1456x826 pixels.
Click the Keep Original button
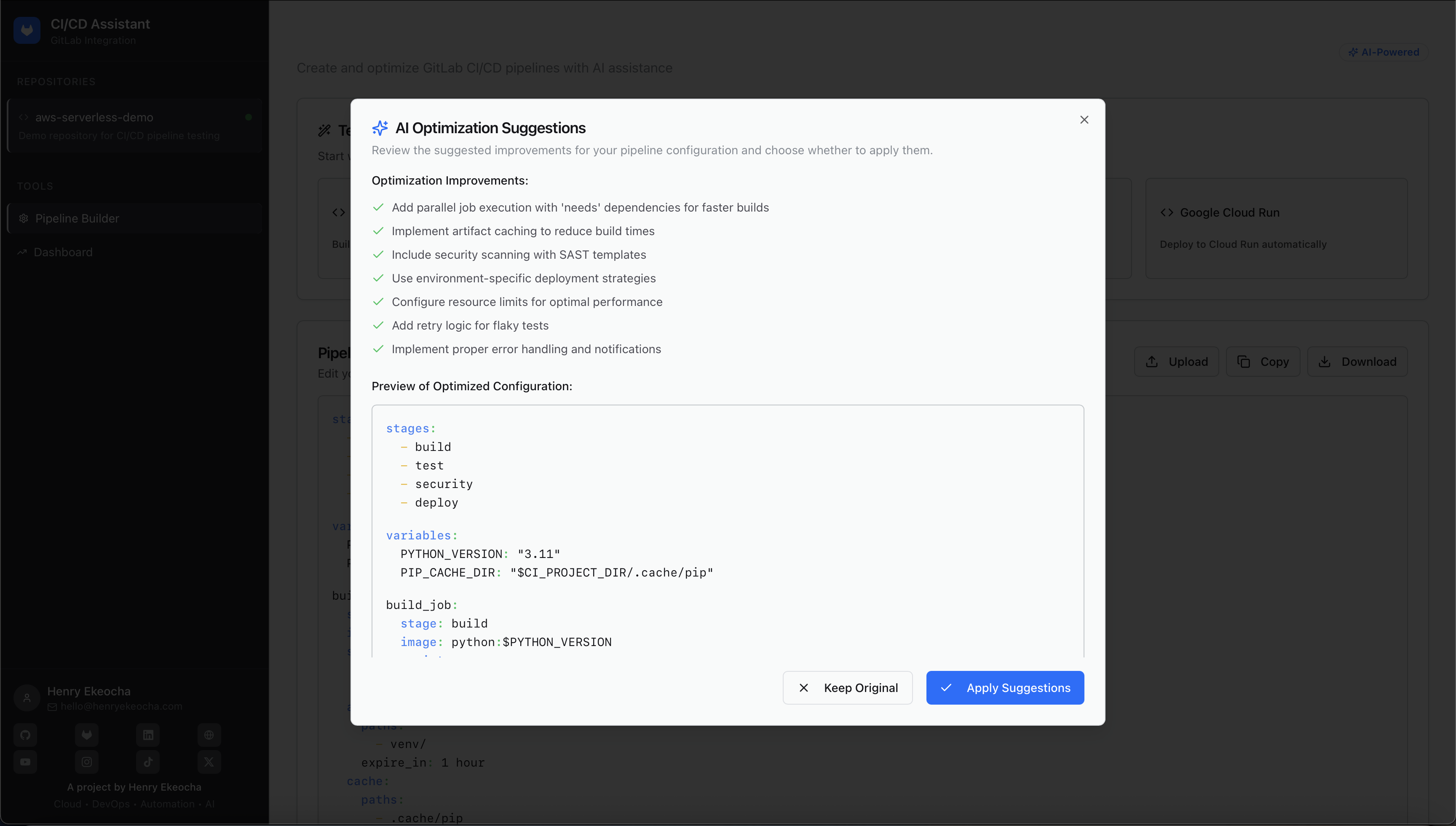(x=848, y=688)
